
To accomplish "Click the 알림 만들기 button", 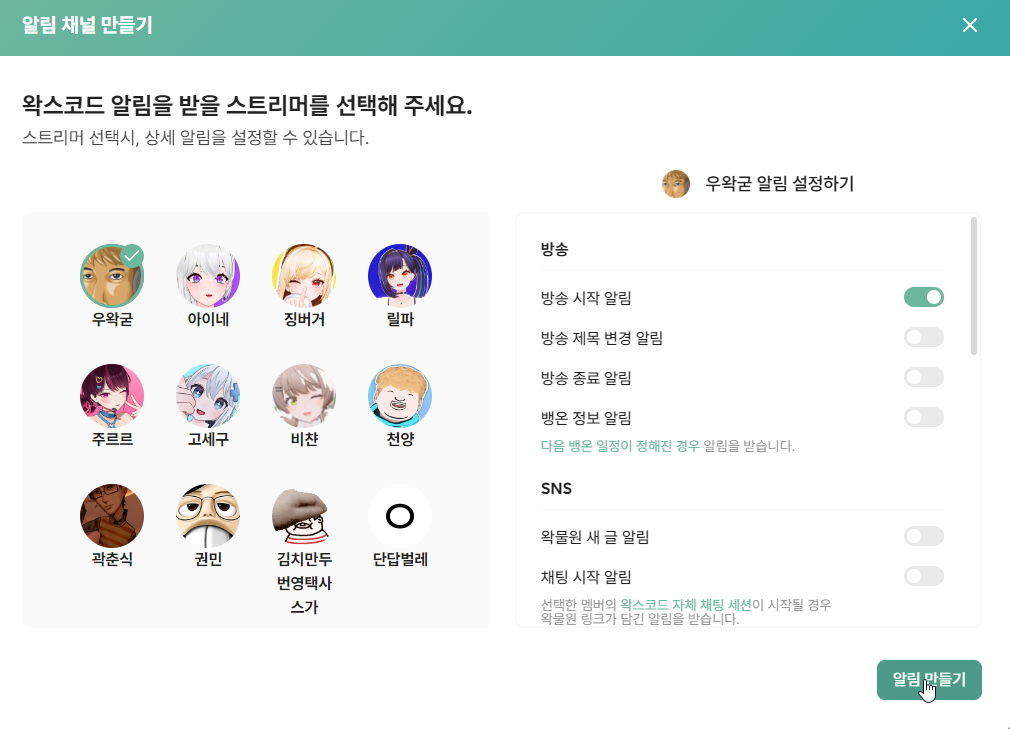I will pos(929,679).
